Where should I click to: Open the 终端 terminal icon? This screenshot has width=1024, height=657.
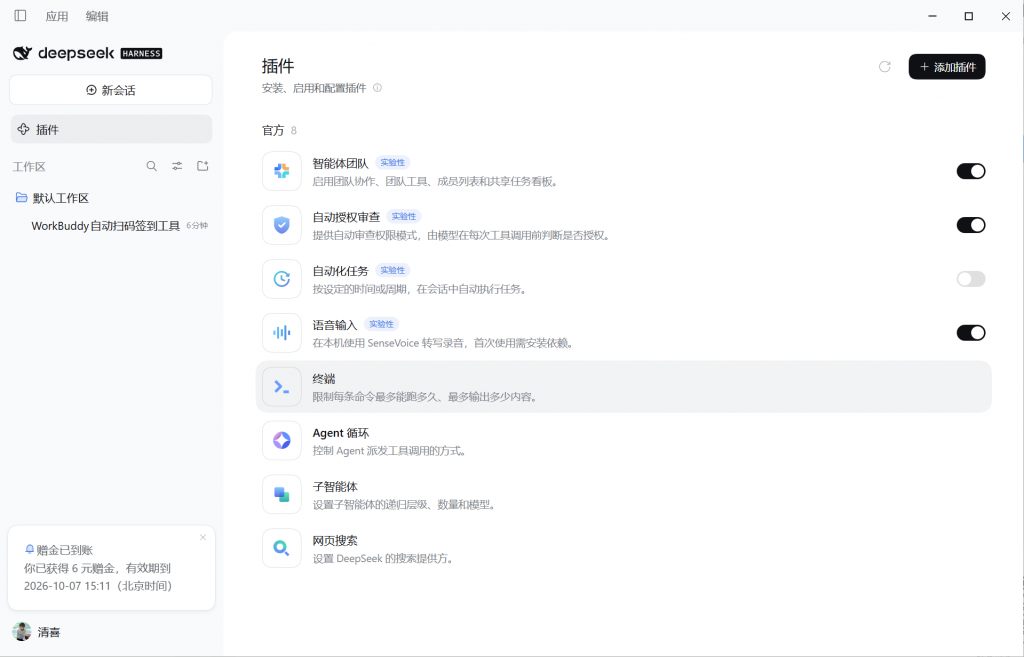pos(281,387)
